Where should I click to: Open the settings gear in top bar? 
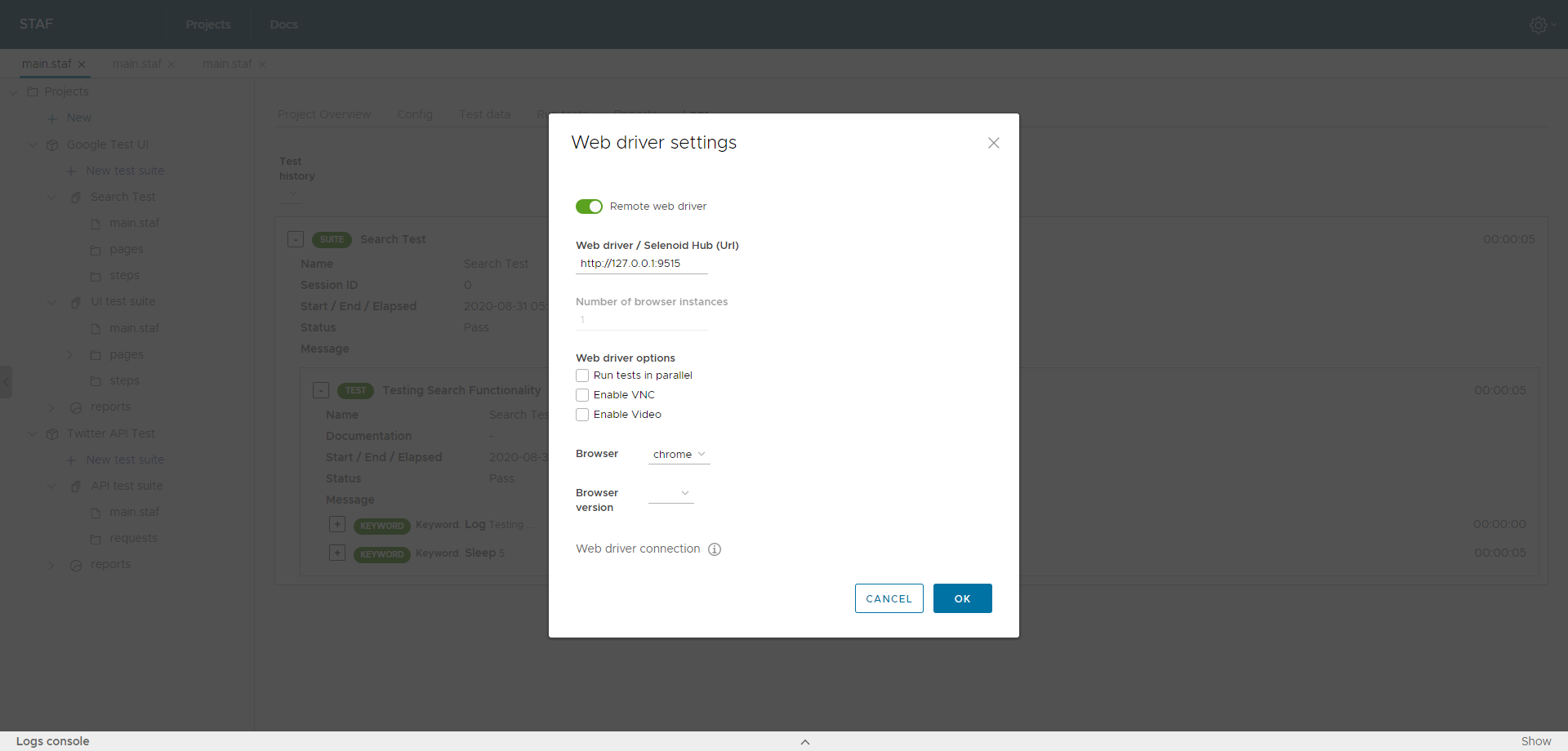coord(1538,25)
